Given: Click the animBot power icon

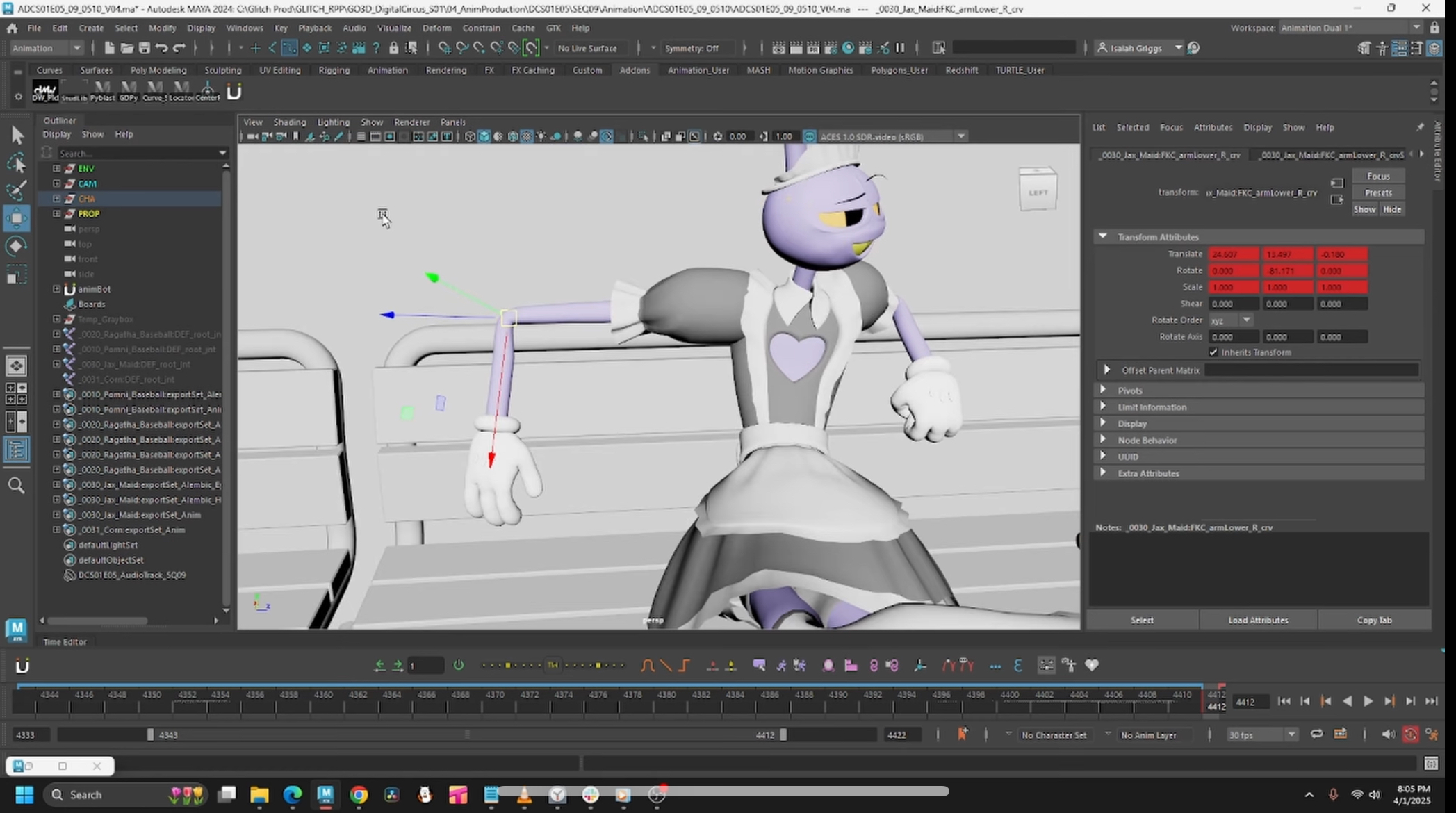Looking at the screenshot, I should (459, 665).
